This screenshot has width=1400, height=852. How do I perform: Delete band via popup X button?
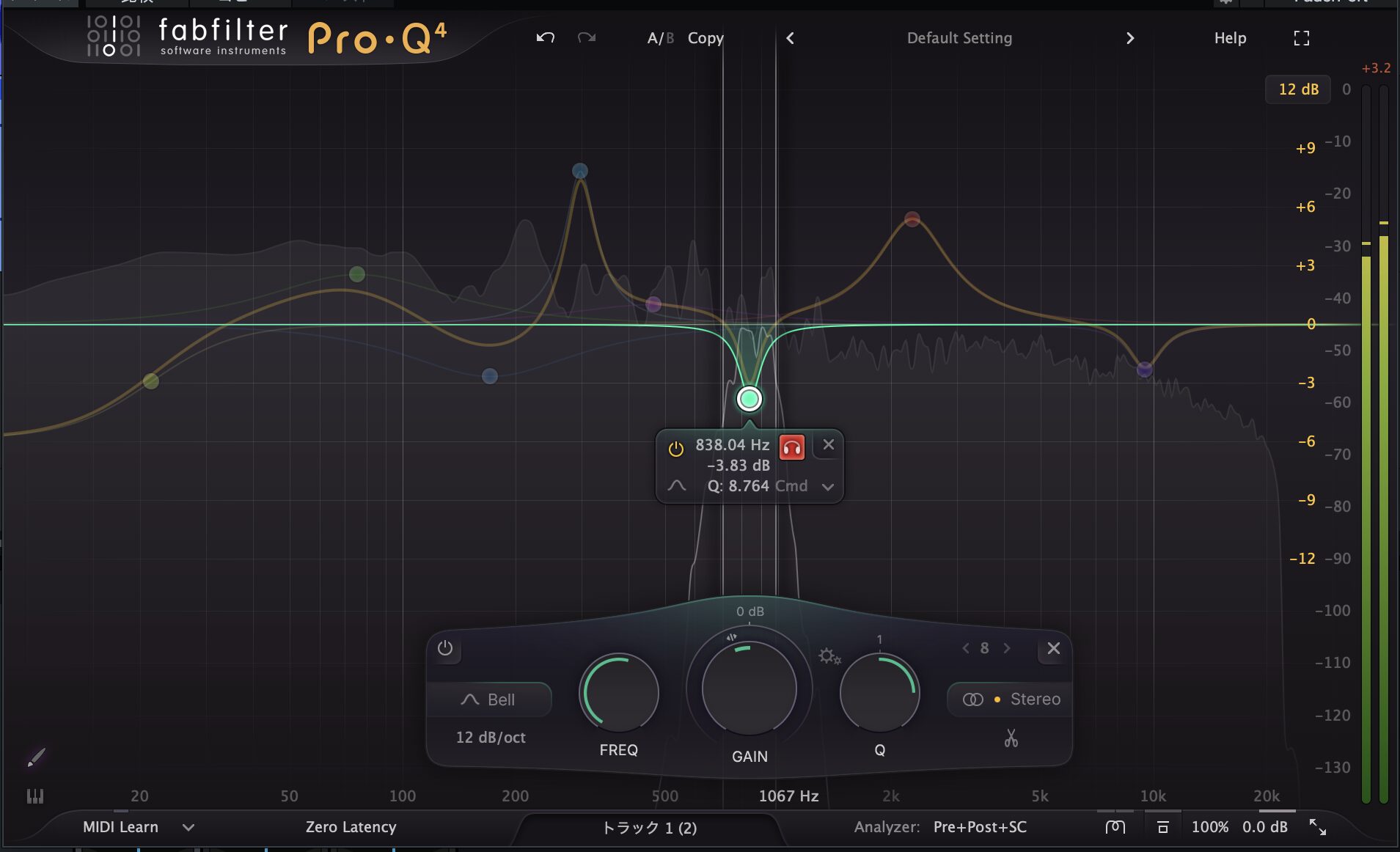(x=829, y=444)
